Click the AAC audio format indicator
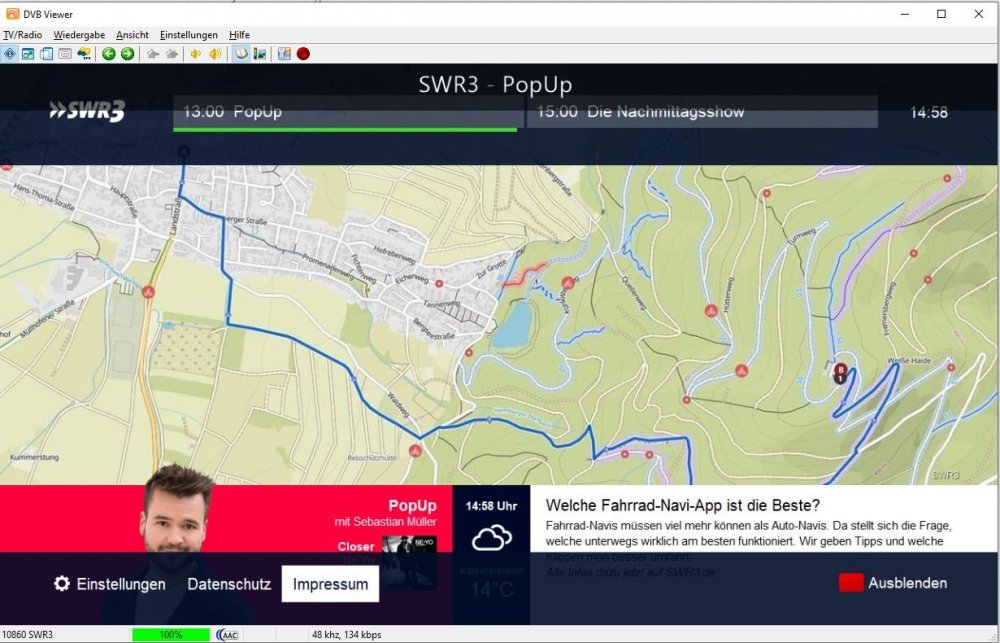Image resolution: width=1000 pixels, height=643 pixels. pos(228,635)
